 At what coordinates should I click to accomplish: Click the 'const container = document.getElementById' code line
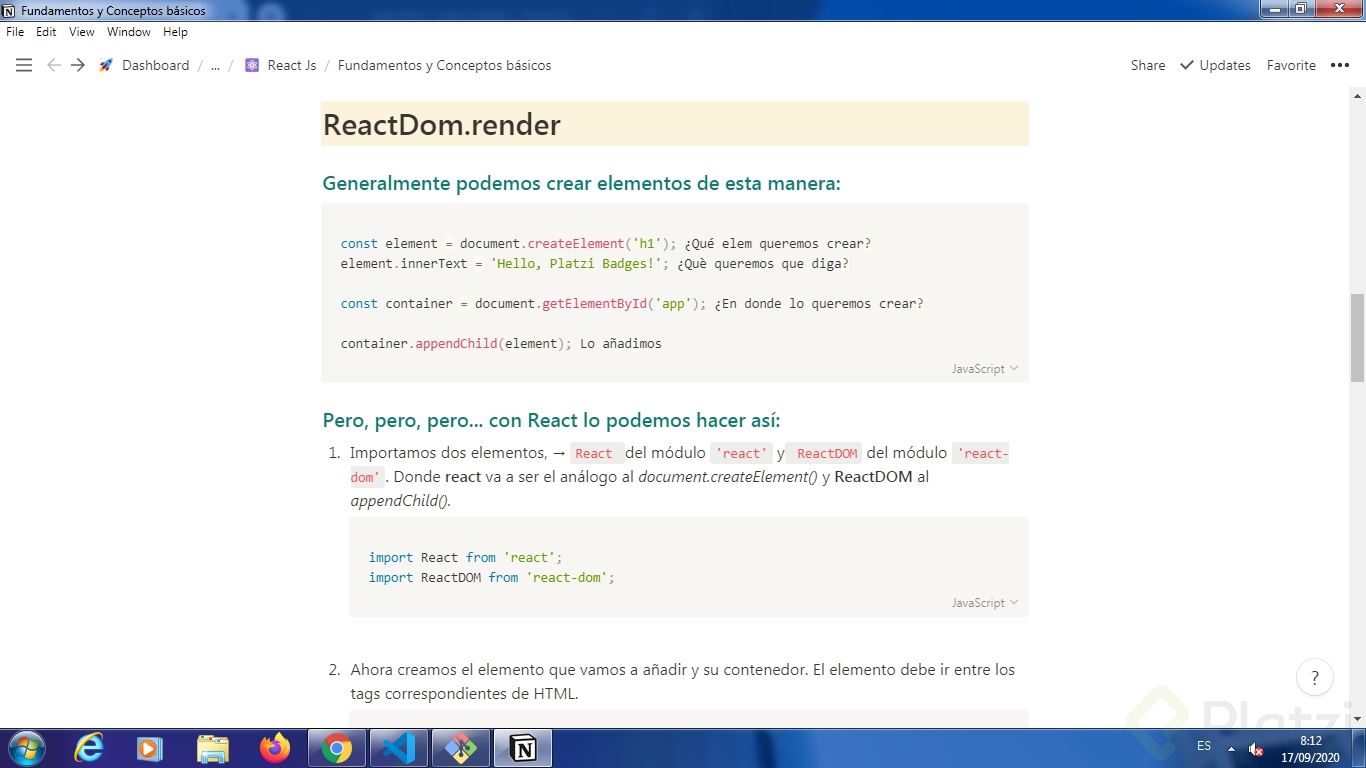point(632,304)
